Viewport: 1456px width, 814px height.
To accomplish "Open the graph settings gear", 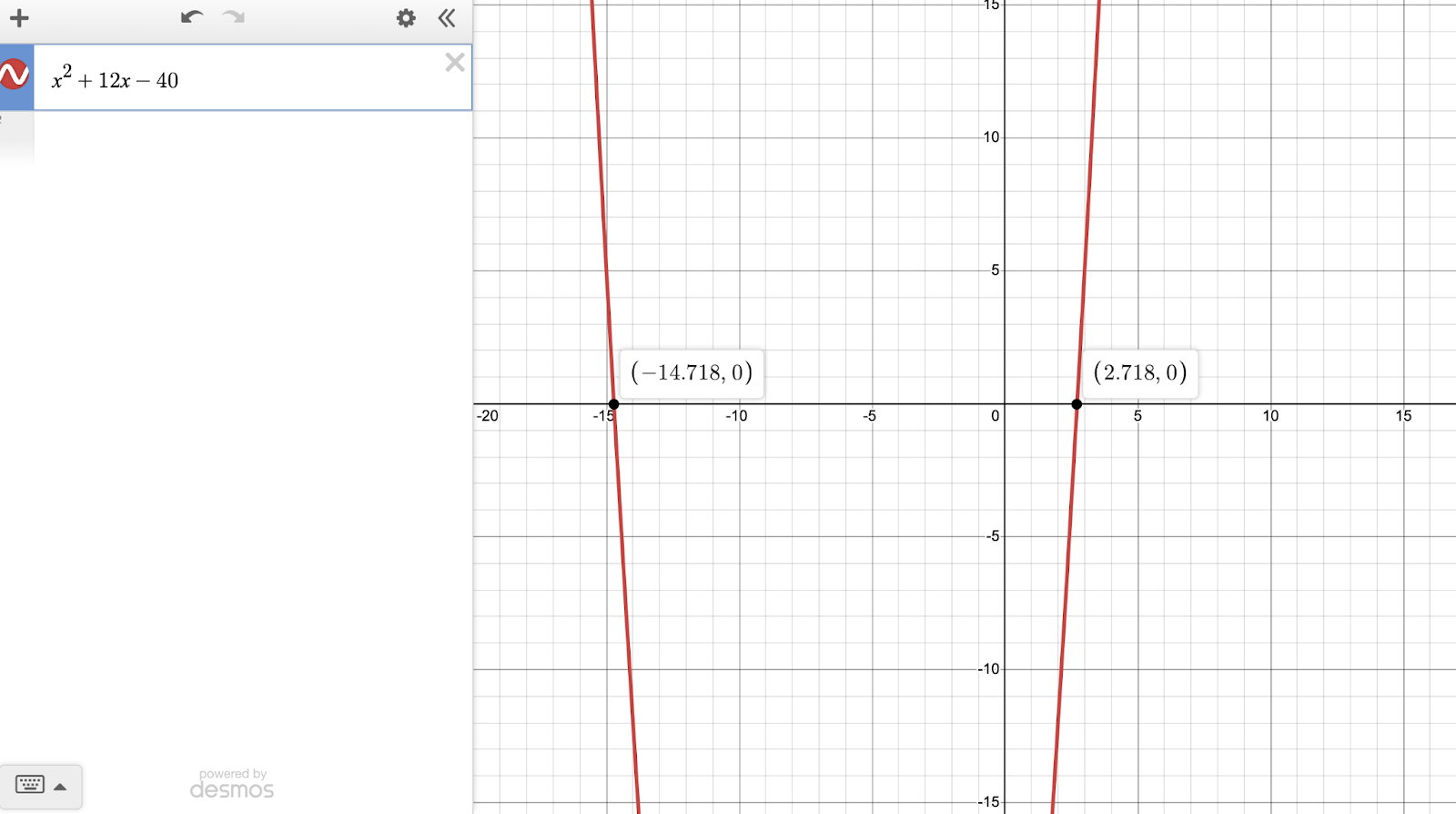I will [x=406, y=17].
